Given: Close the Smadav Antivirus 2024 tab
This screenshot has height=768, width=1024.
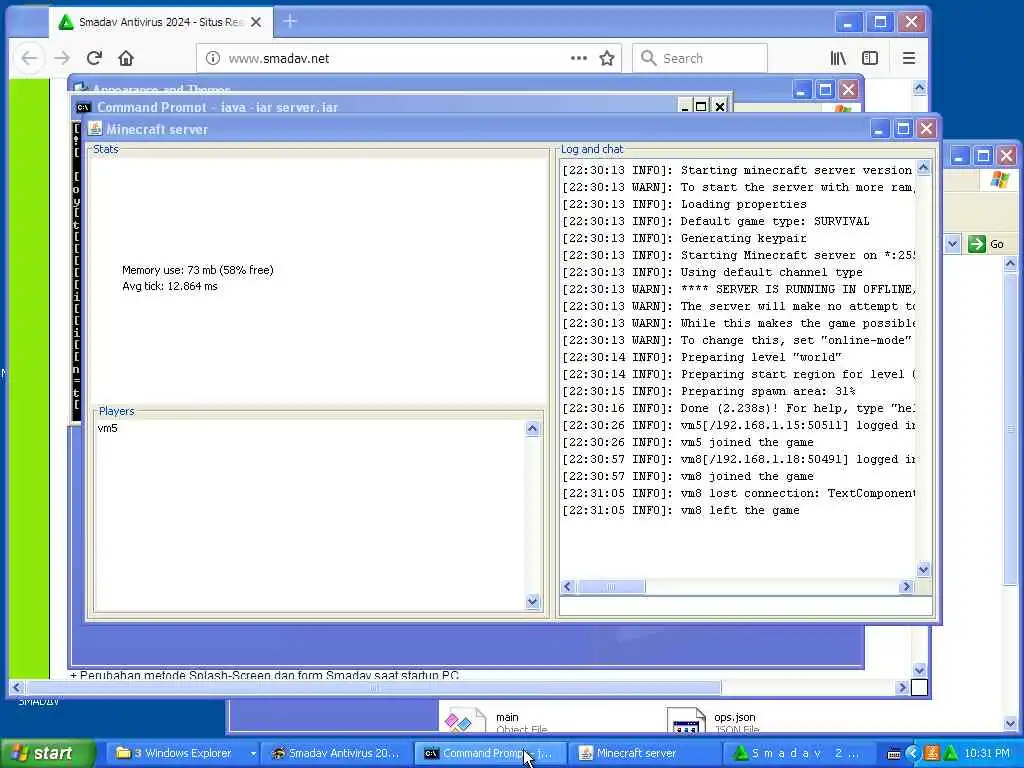Looking at the screenshot, I should coord(256,22).
